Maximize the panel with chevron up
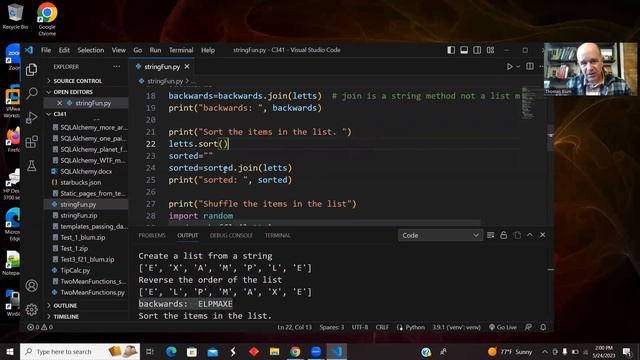 [530, 235]
